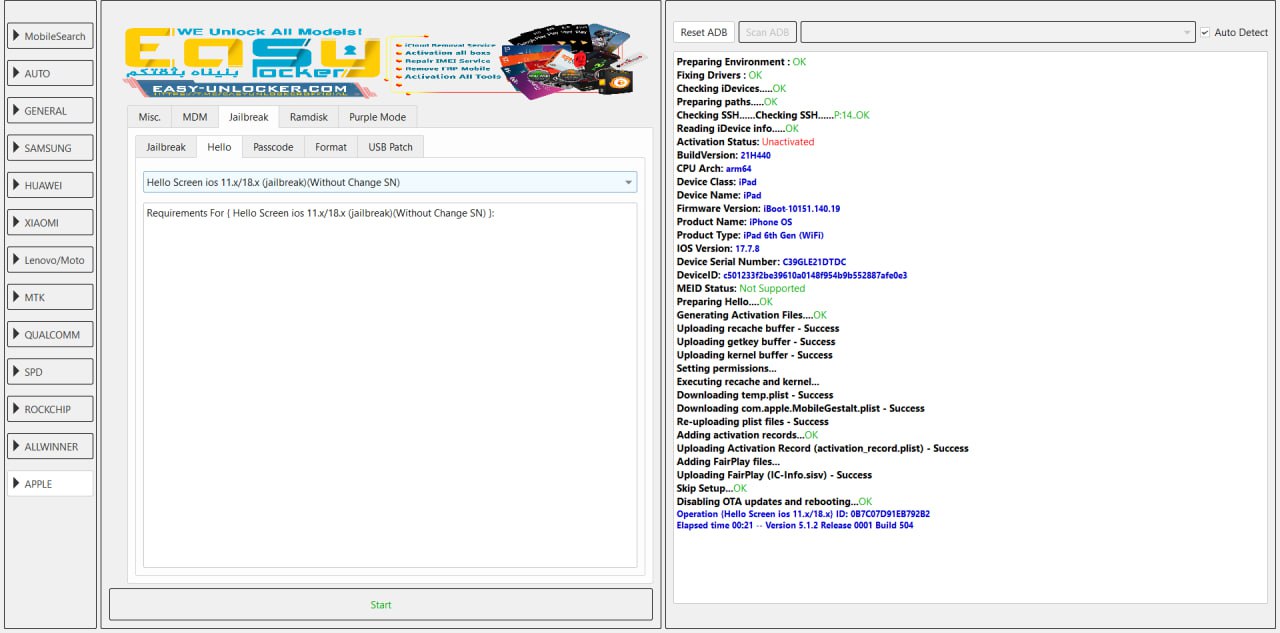1280x633 pixels.
Task: Click the Device Serial Number C39GLE21DTDC line
Action: tap(761, 262)
